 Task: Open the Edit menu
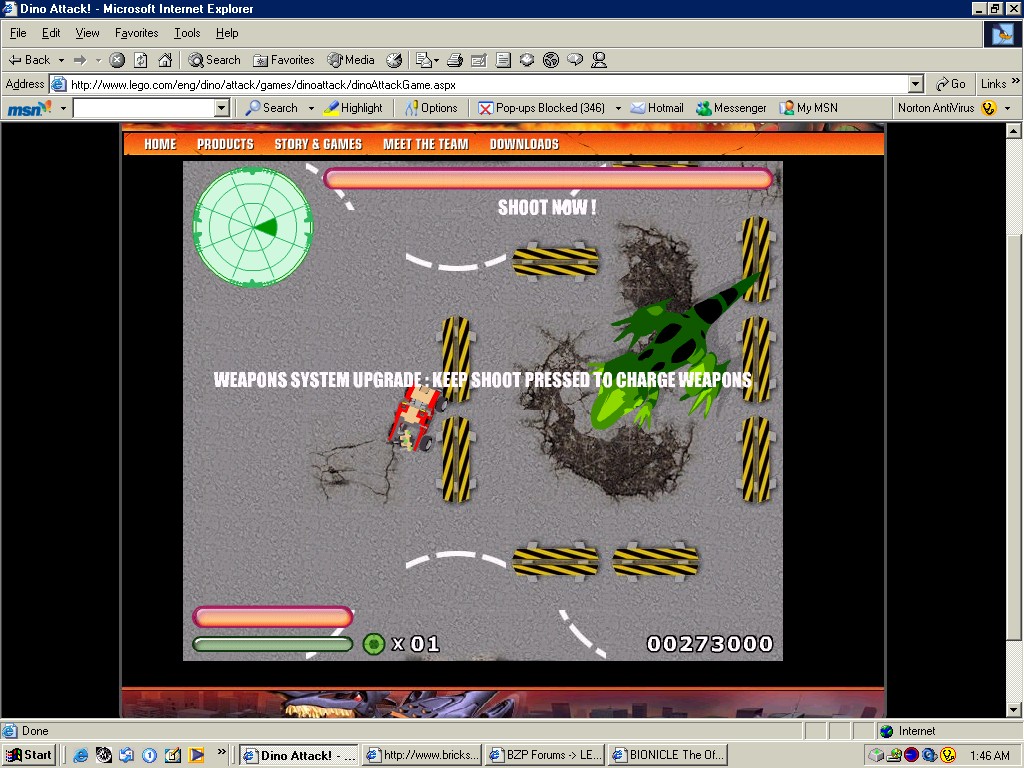pos(51,33)
